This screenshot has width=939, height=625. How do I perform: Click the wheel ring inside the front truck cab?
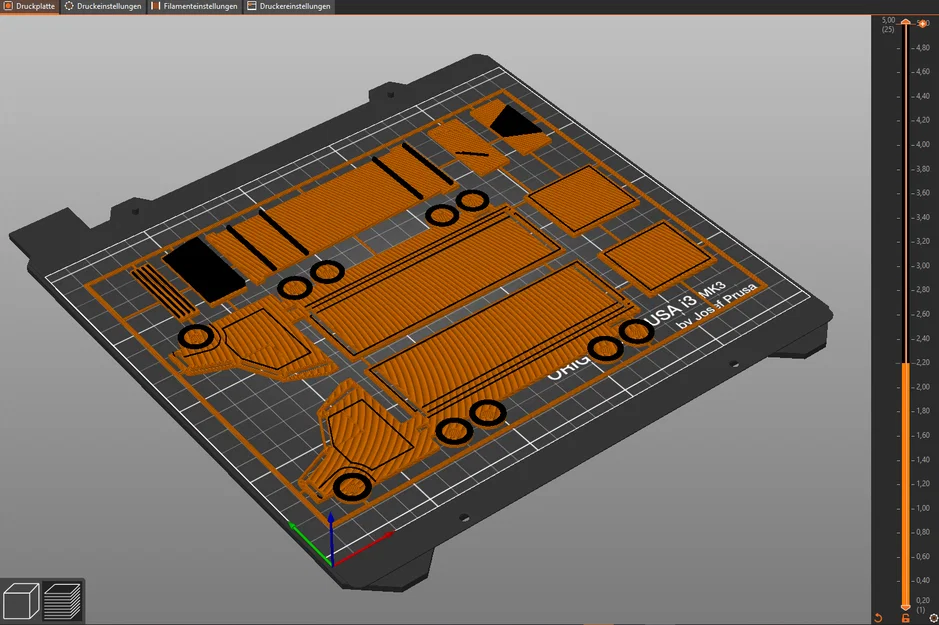pos(351,487)
